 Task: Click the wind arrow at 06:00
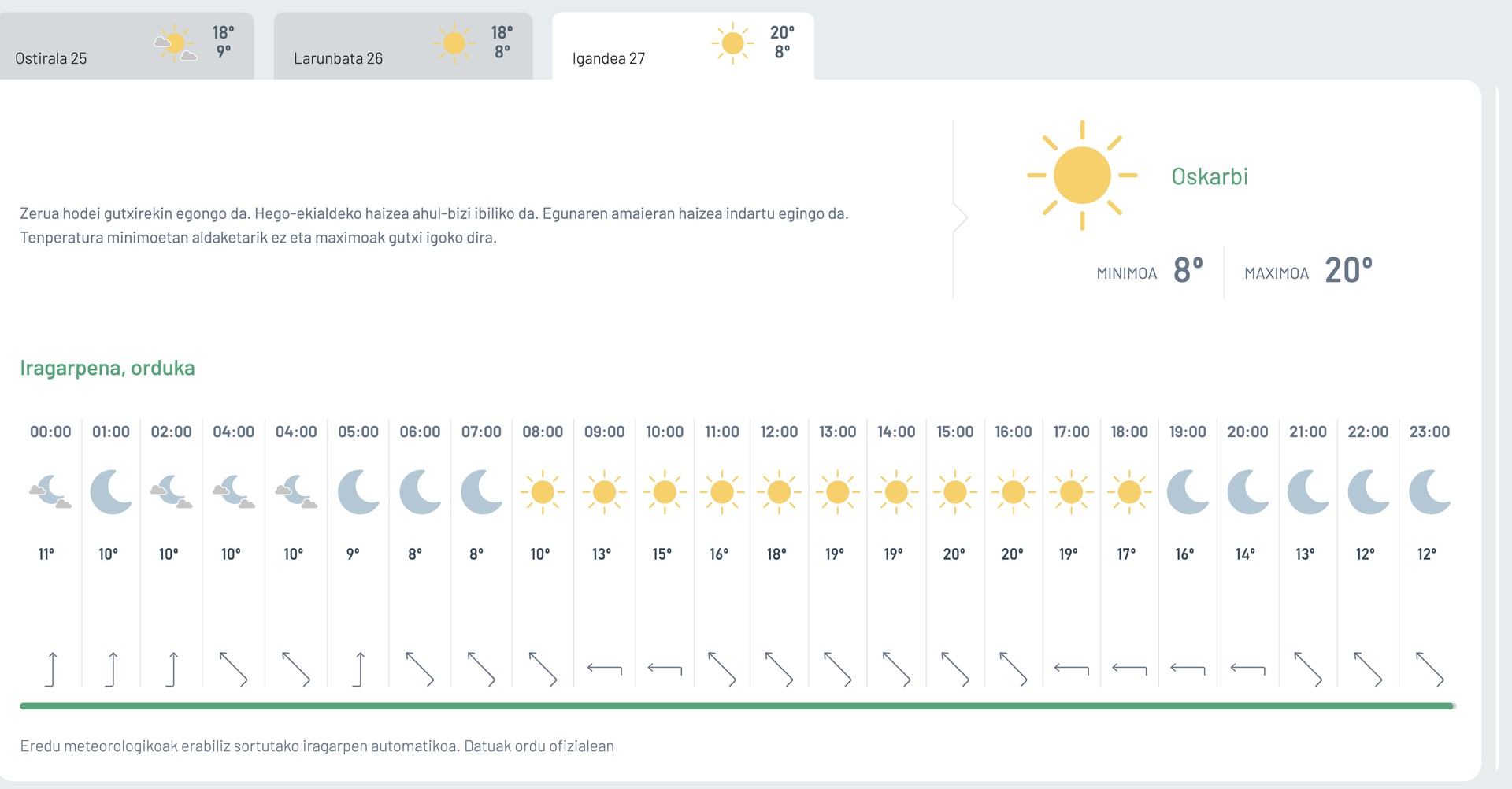(420, 669)
